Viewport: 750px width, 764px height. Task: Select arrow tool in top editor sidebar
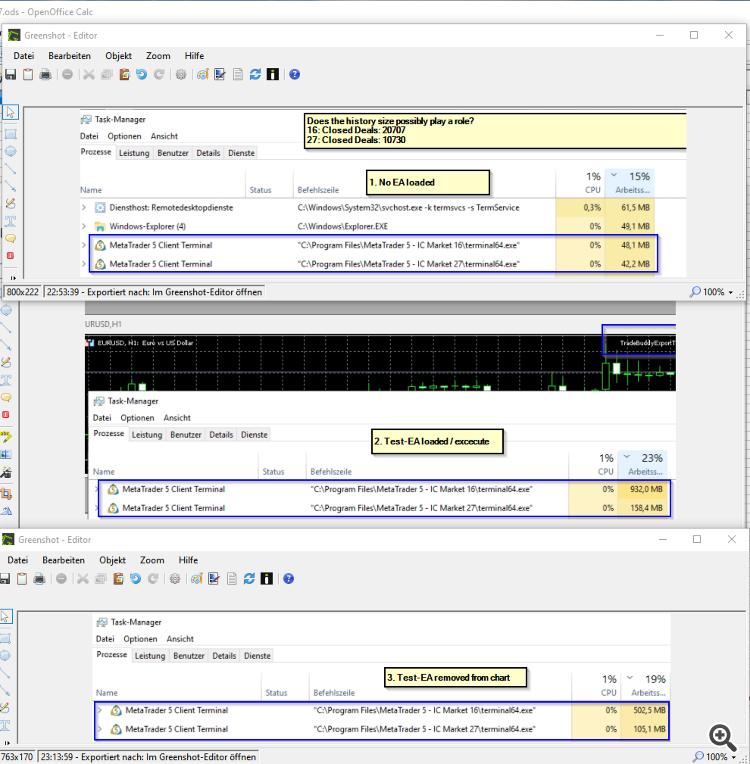10,186
